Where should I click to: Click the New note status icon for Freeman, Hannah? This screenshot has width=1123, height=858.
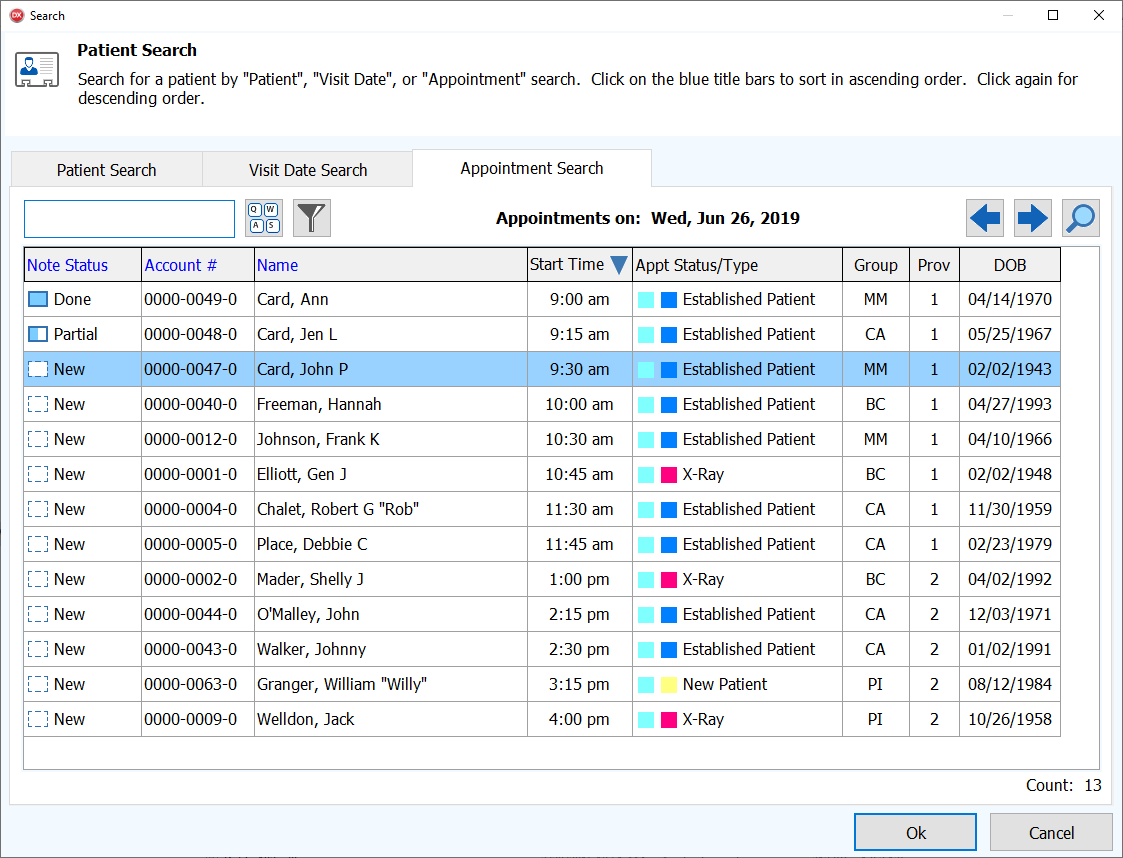[x=38, y=405]
